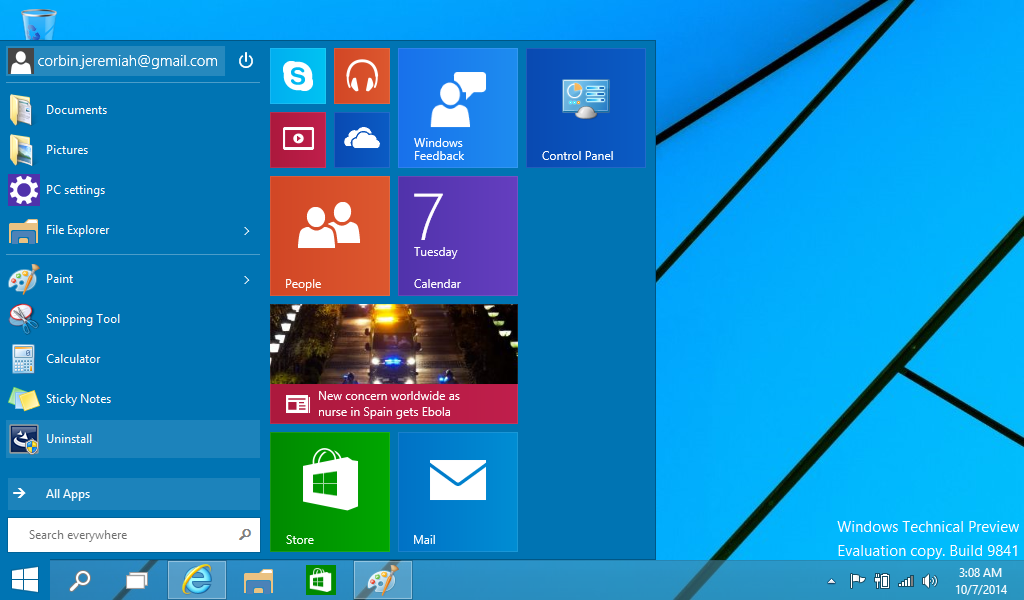
Task: Open the Video tile
Action: (x=298, y=140)
